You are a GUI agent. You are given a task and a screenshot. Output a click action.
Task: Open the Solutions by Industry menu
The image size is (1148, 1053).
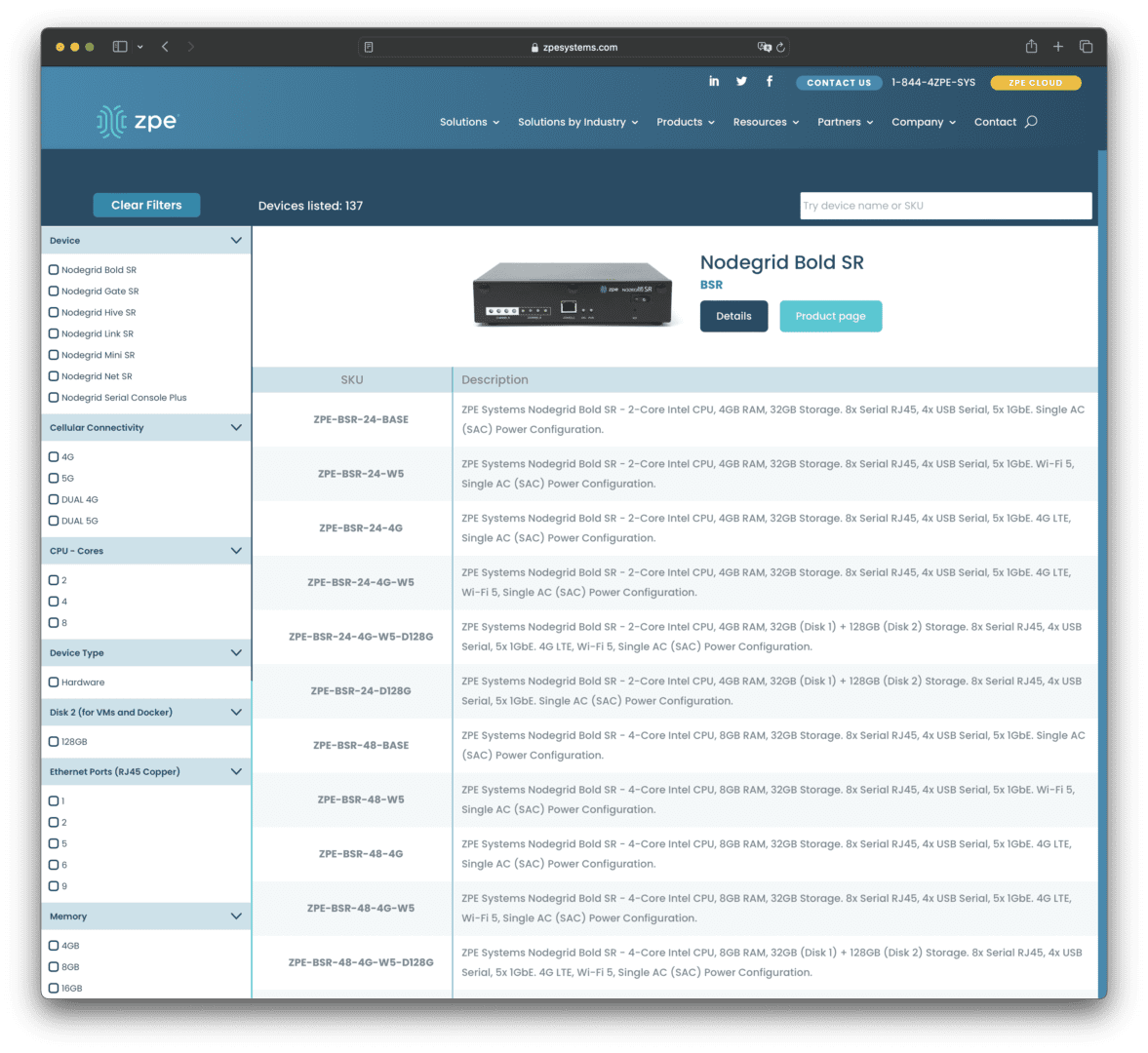(577, 123)
